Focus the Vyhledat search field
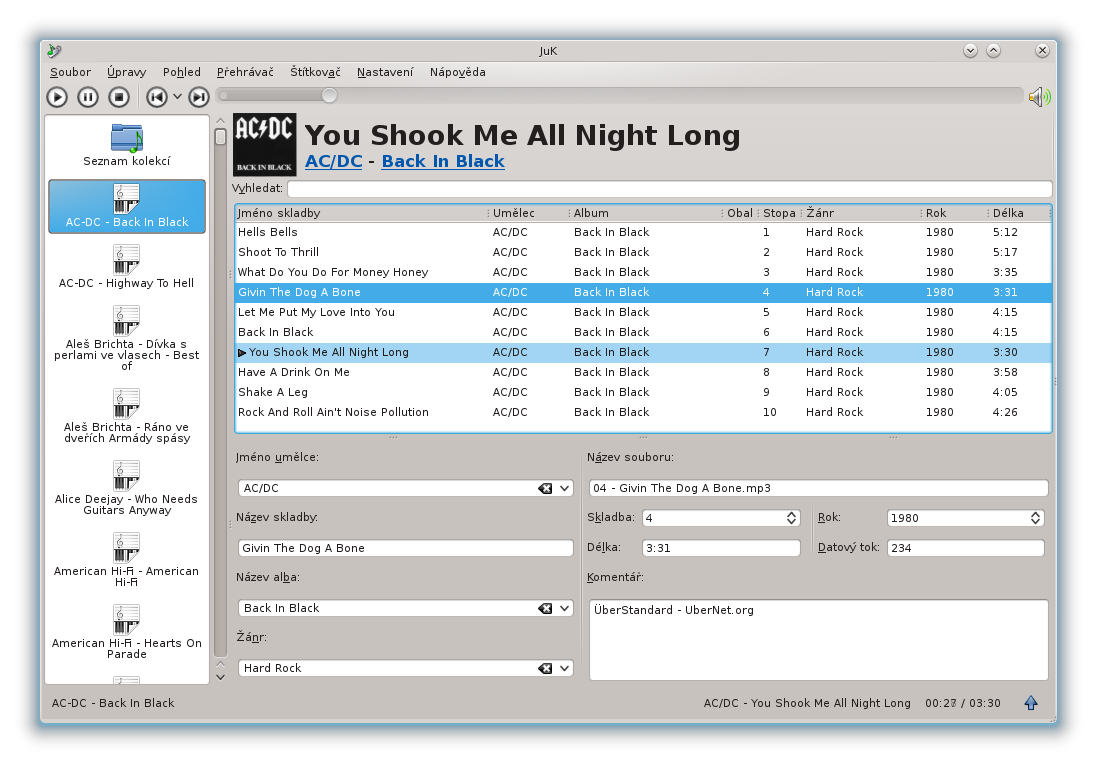Viewport: 1097px width, 763px height. 670,189
